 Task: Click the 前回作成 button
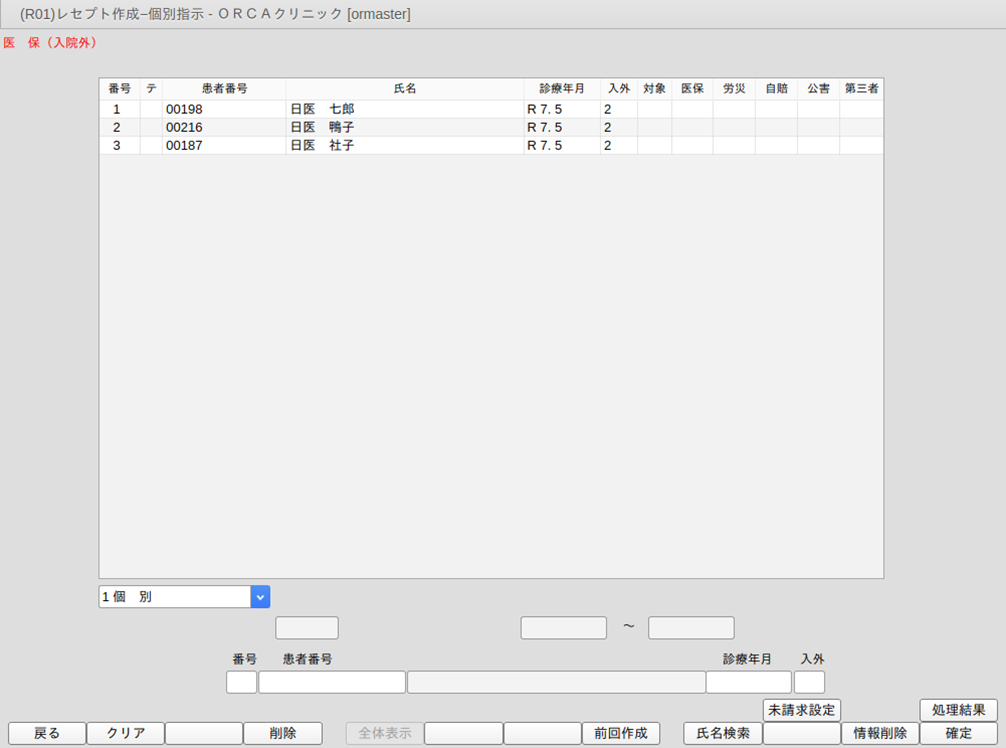621,733
